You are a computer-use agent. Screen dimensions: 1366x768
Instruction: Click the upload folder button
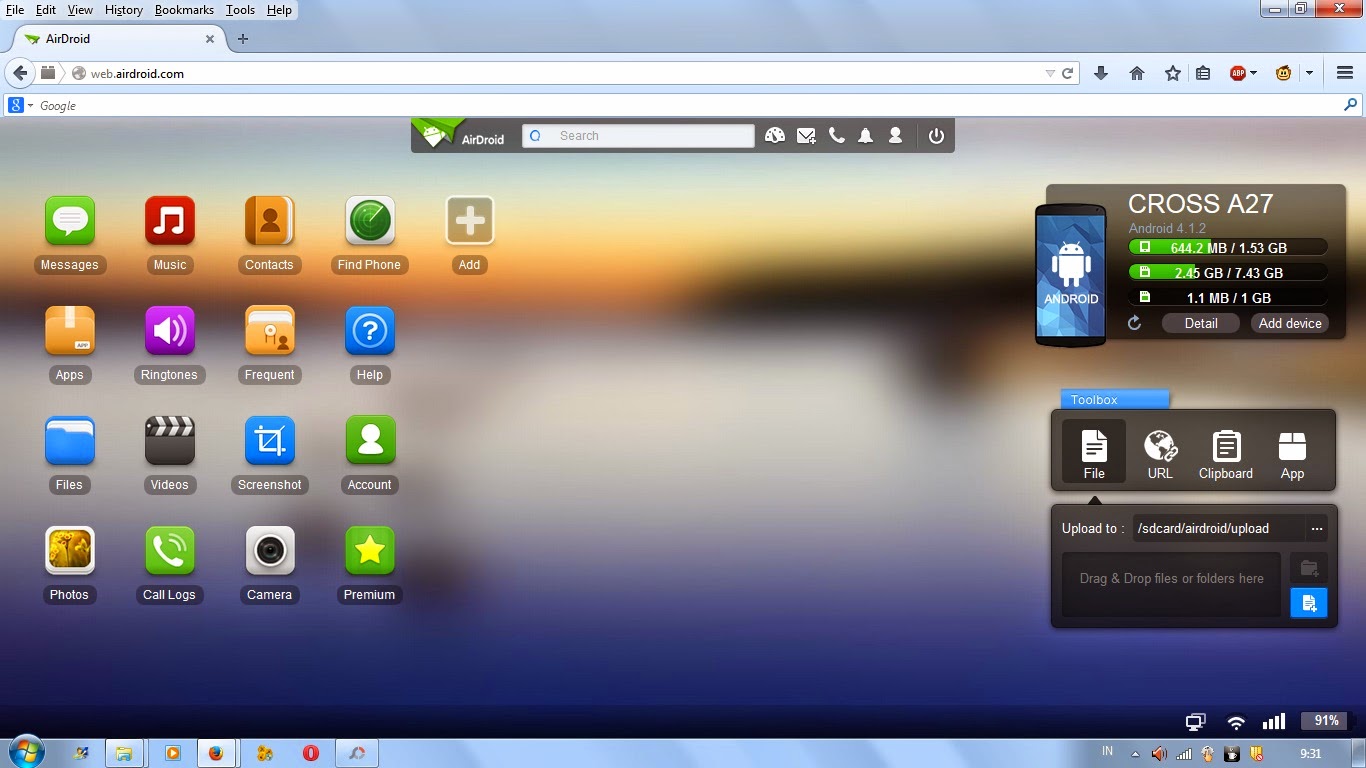[x=1309, y=569]
